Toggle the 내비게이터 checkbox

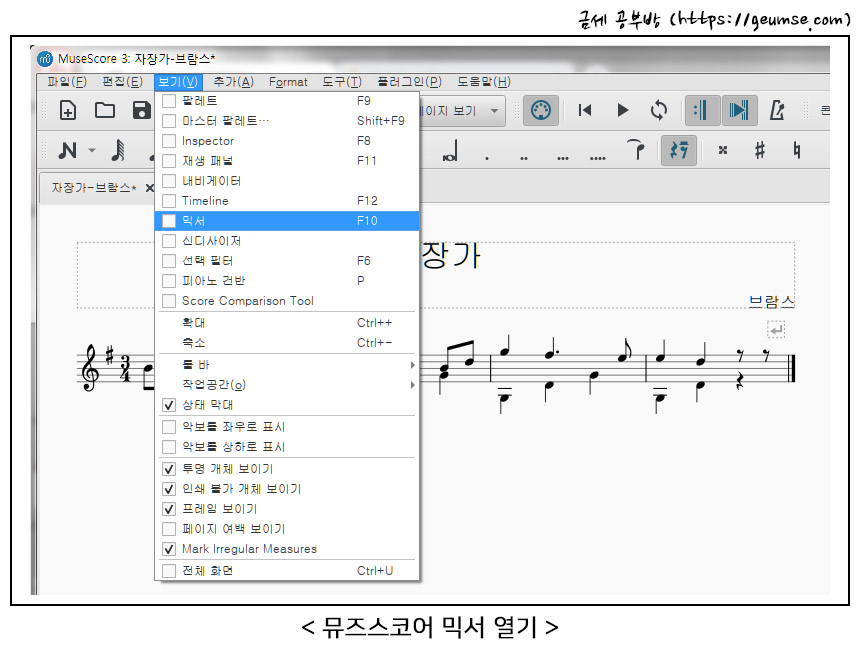[x=169, y=181]
